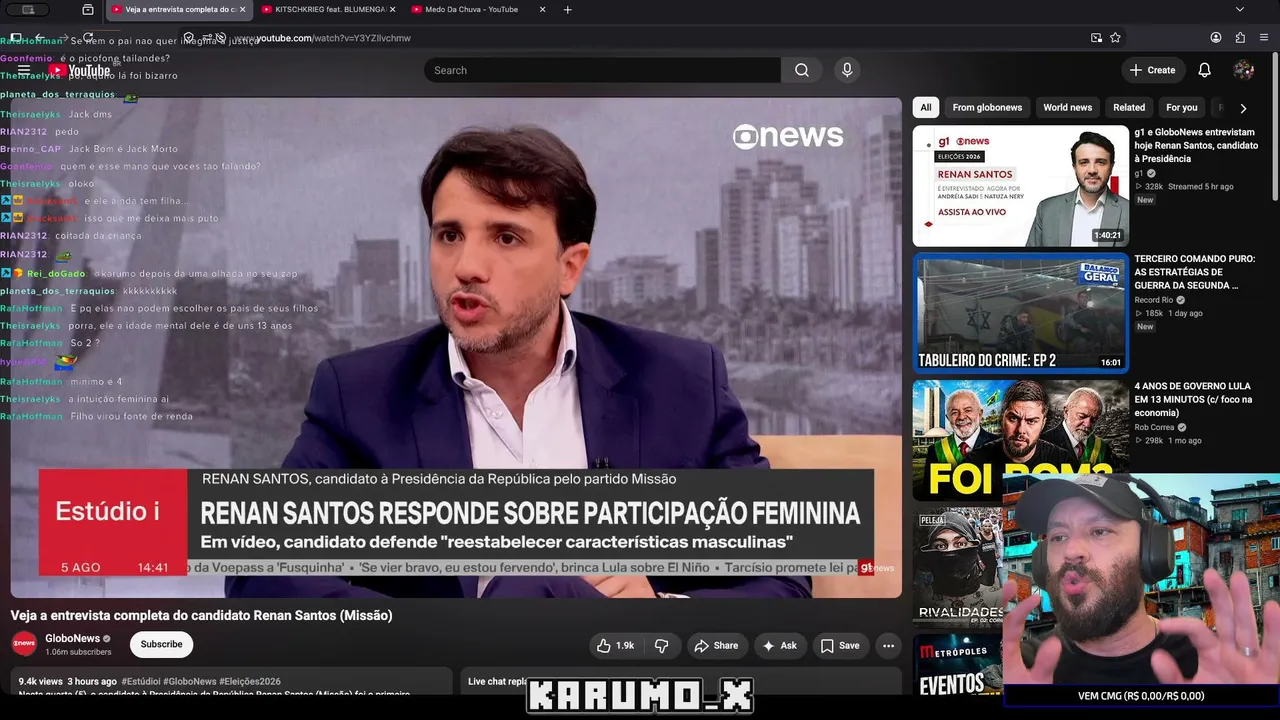Select the For you filter chip
The height and width of the screenshot is (720, 1280).
coord(1181,108)
